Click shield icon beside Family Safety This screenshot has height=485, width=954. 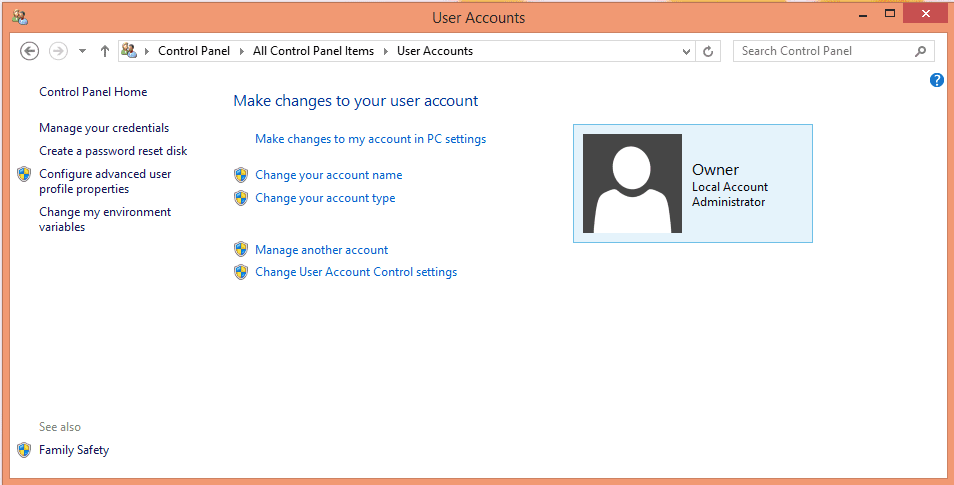[x=24, y=450]
